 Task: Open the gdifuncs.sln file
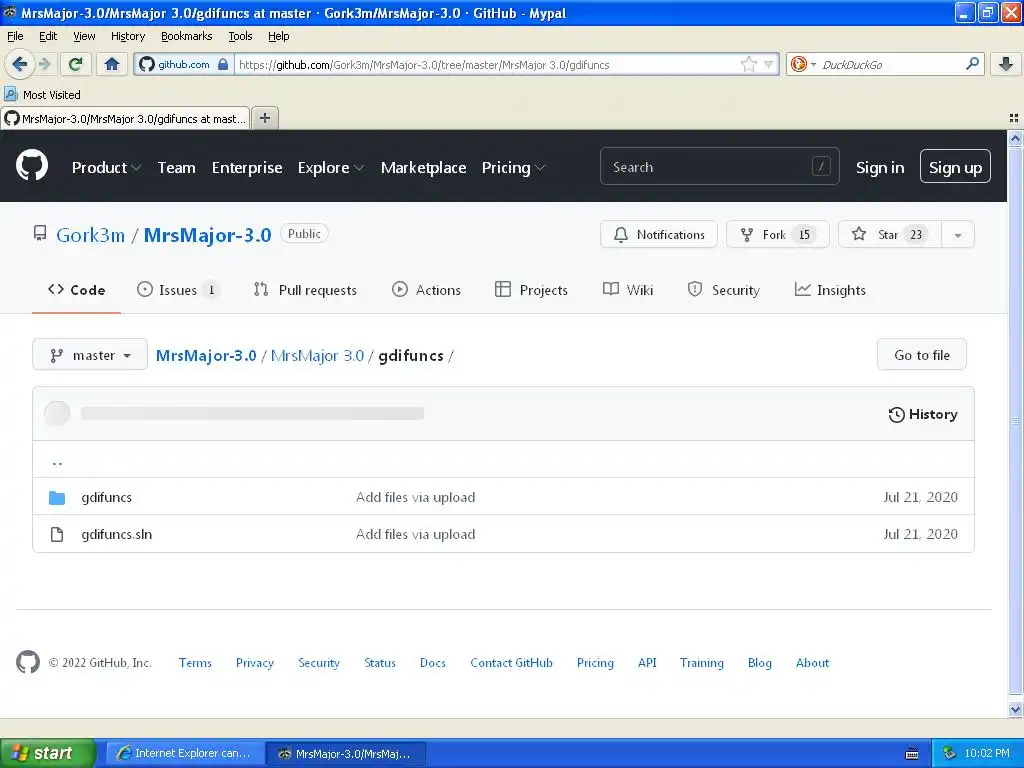[117, 534]
